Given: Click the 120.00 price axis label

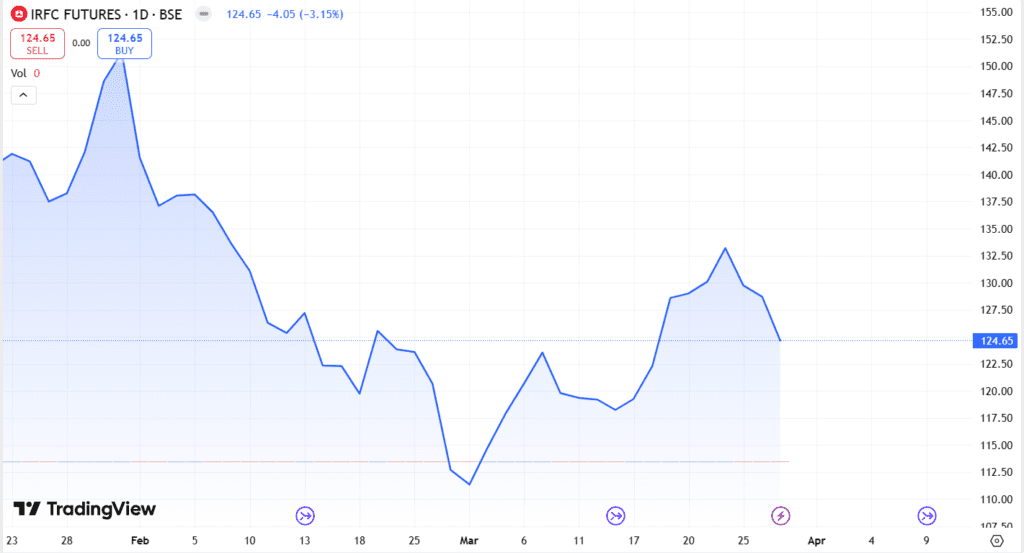Looking at the screenshot, I should point(996,391).
